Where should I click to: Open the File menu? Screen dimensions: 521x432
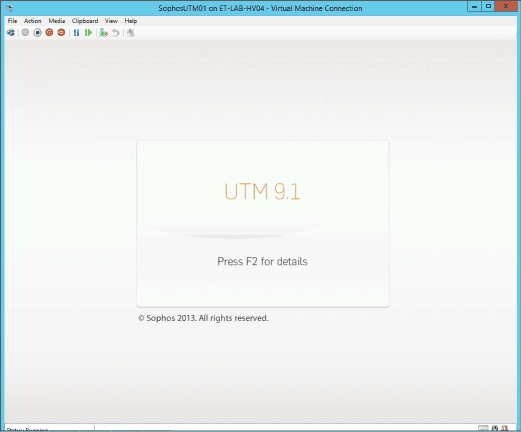pos(12,21)
